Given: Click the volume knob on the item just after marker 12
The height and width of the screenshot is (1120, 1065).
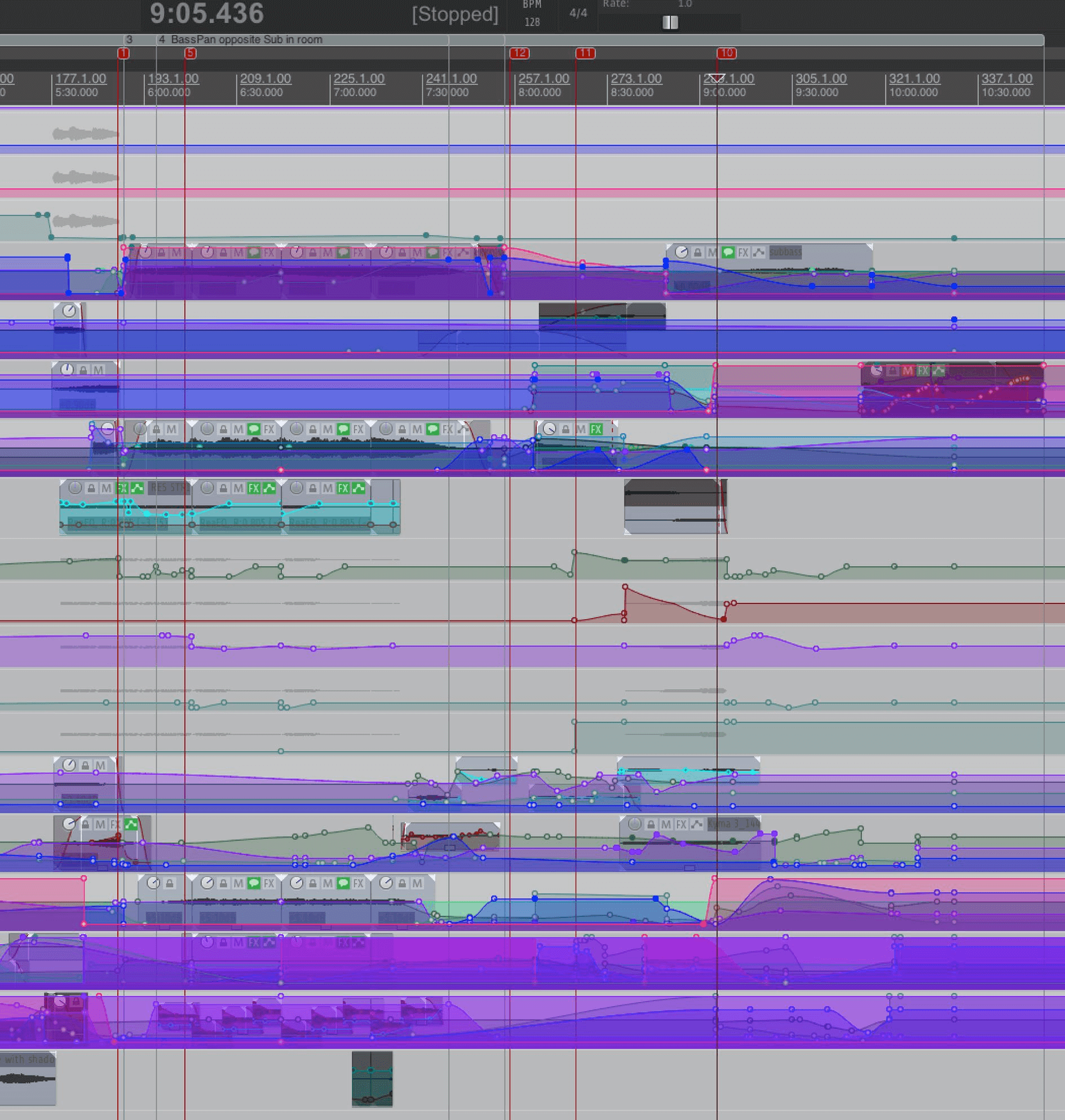Looking at the screenshot, I should (550, 429).
